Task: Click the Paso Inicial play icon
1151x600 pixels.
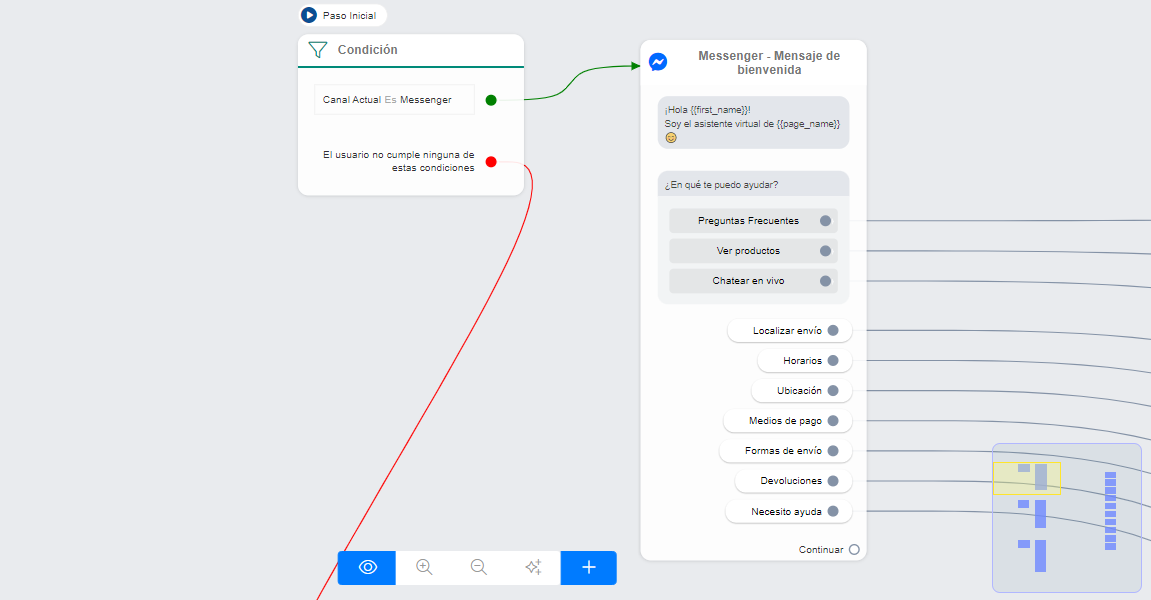Action: coord(310,15)
